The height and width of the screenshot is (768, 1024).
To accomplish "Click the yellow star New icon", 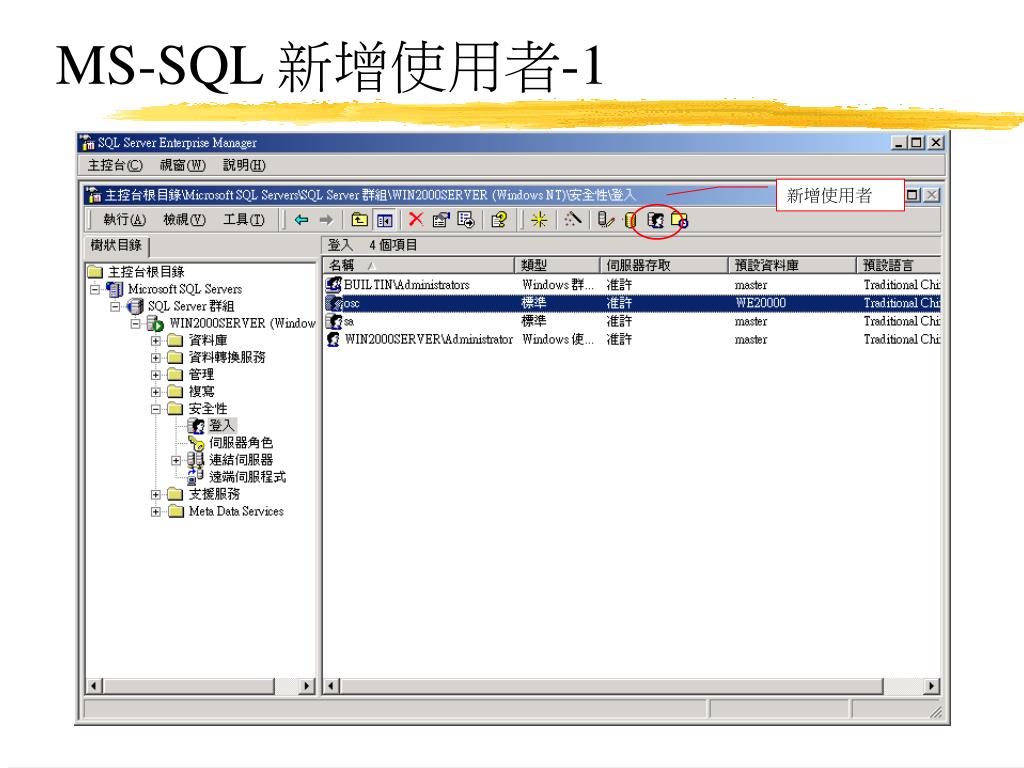I will click(x=539, y=220).
